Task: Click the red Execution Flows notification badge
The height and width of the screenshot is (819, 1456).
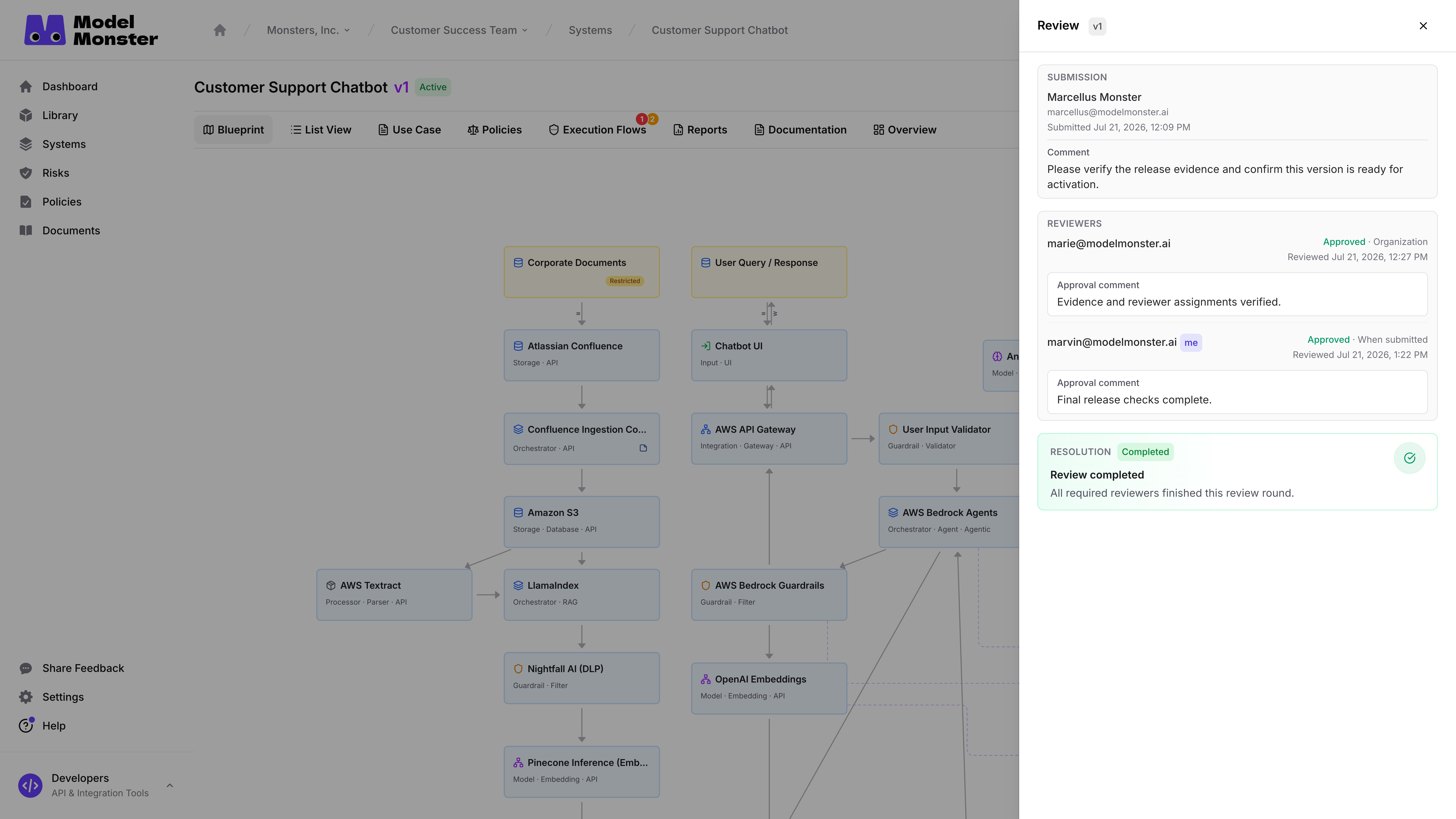Action: click(642, 119)
